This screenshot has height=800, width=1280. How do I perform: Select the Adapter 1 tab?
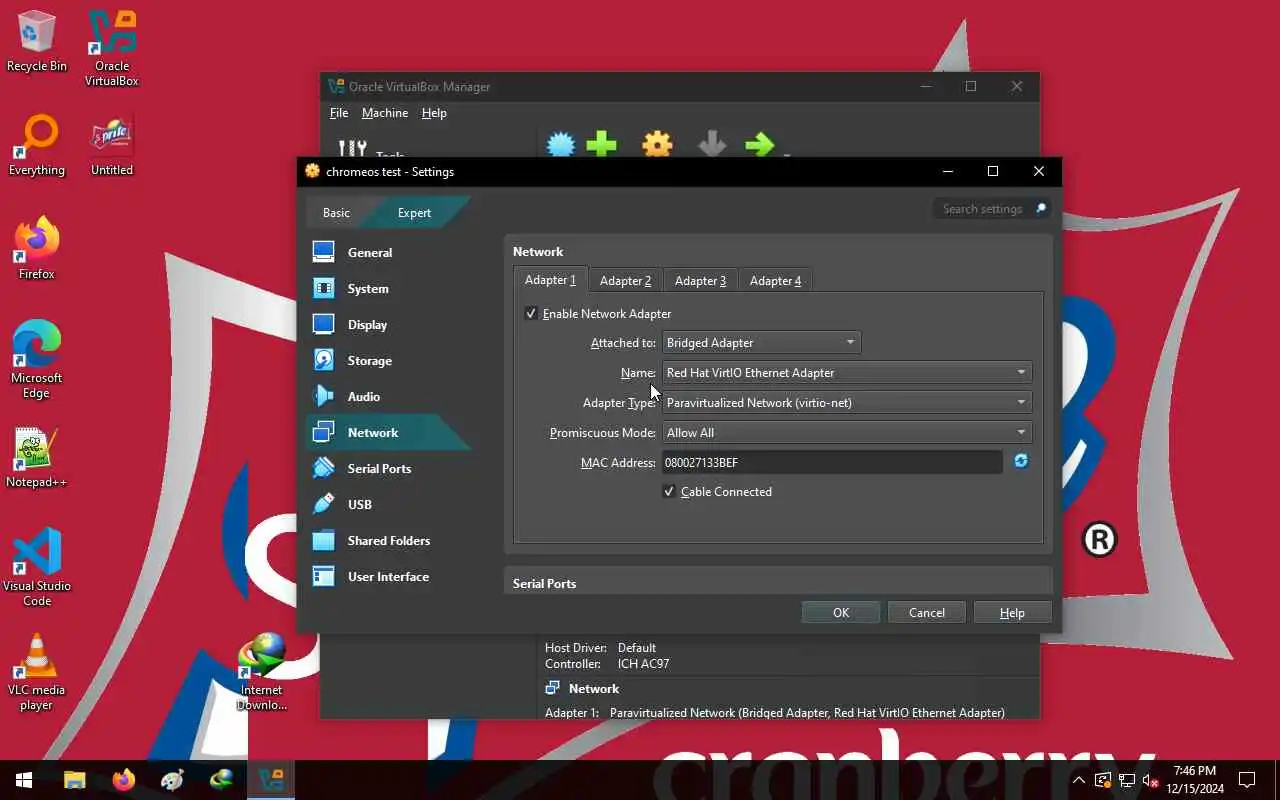(550, 280)
